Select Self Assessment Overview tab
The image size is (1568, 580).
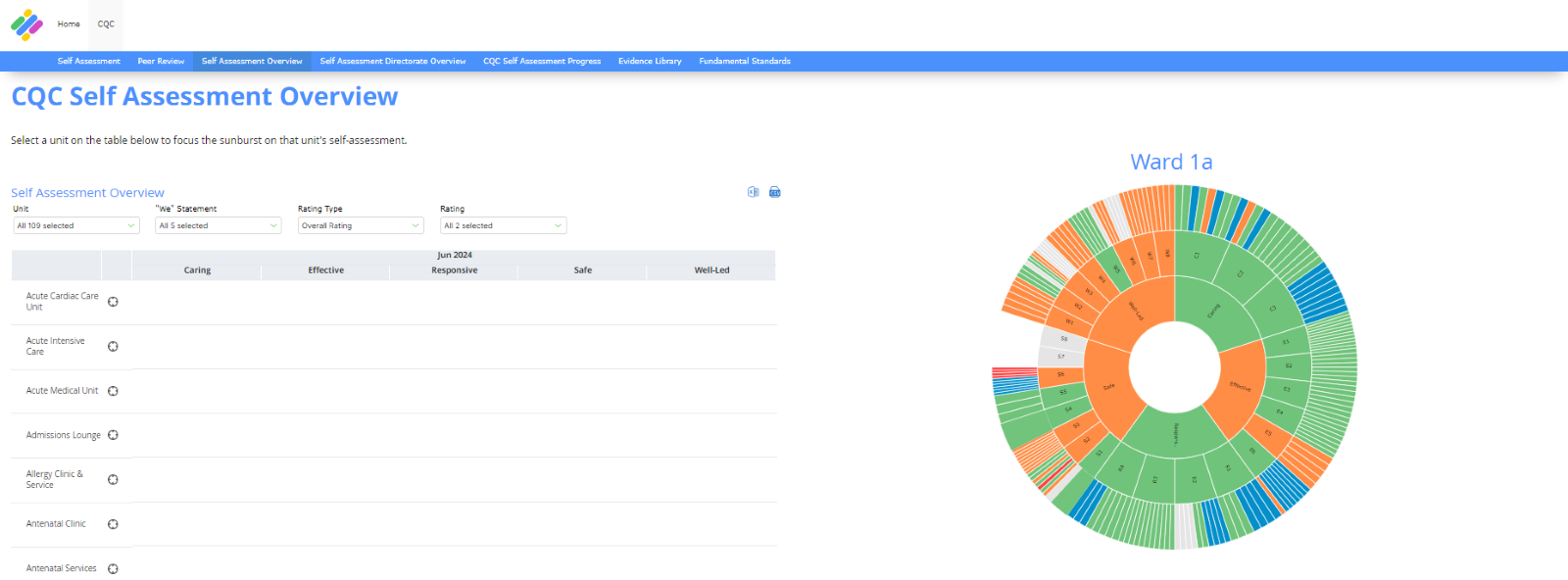point(252,61)
